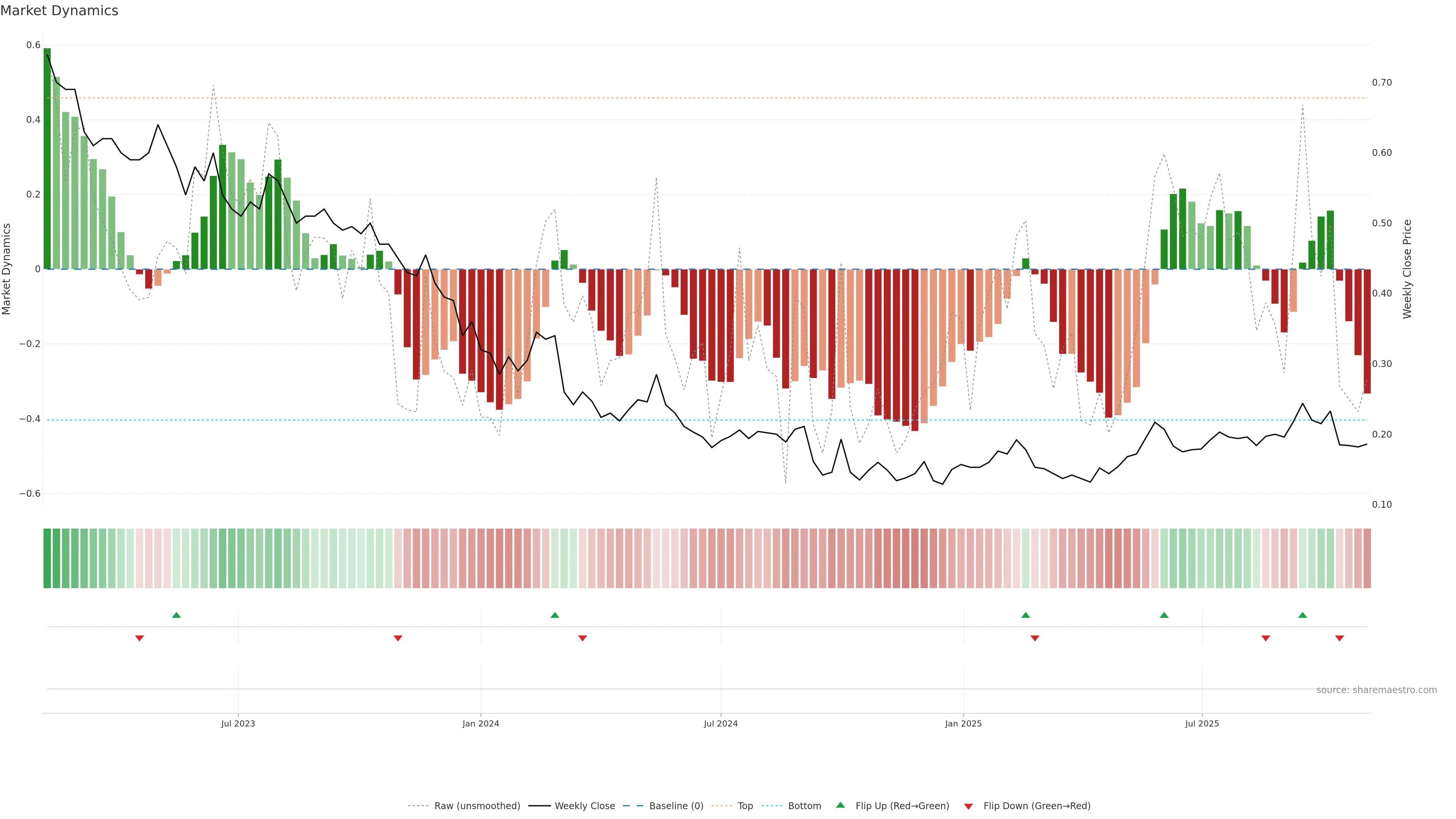Toggle the Baseline (0) legend entry
This screenshot has width=1456, height=819.
pyautogui.click(x=676, y=806)
